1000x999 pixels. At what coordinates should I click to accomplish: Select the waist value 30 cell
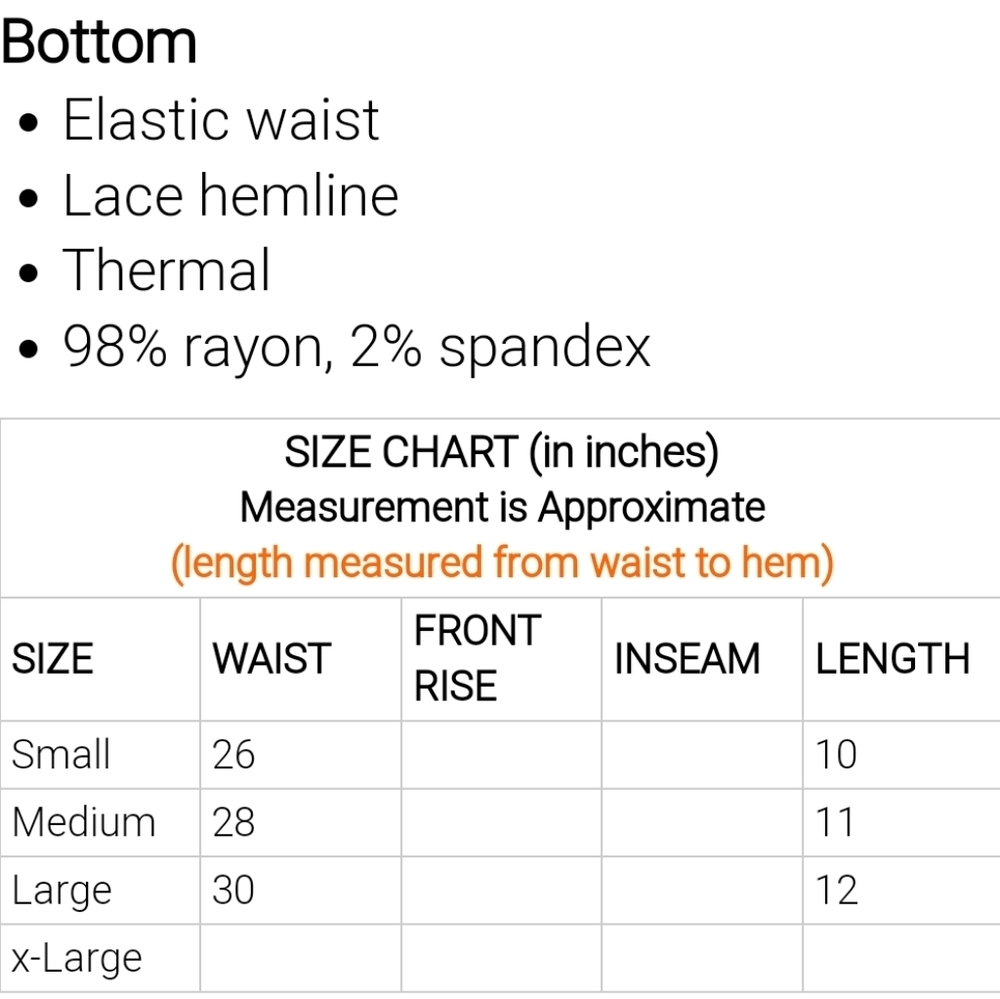click(x=234, y=890)
